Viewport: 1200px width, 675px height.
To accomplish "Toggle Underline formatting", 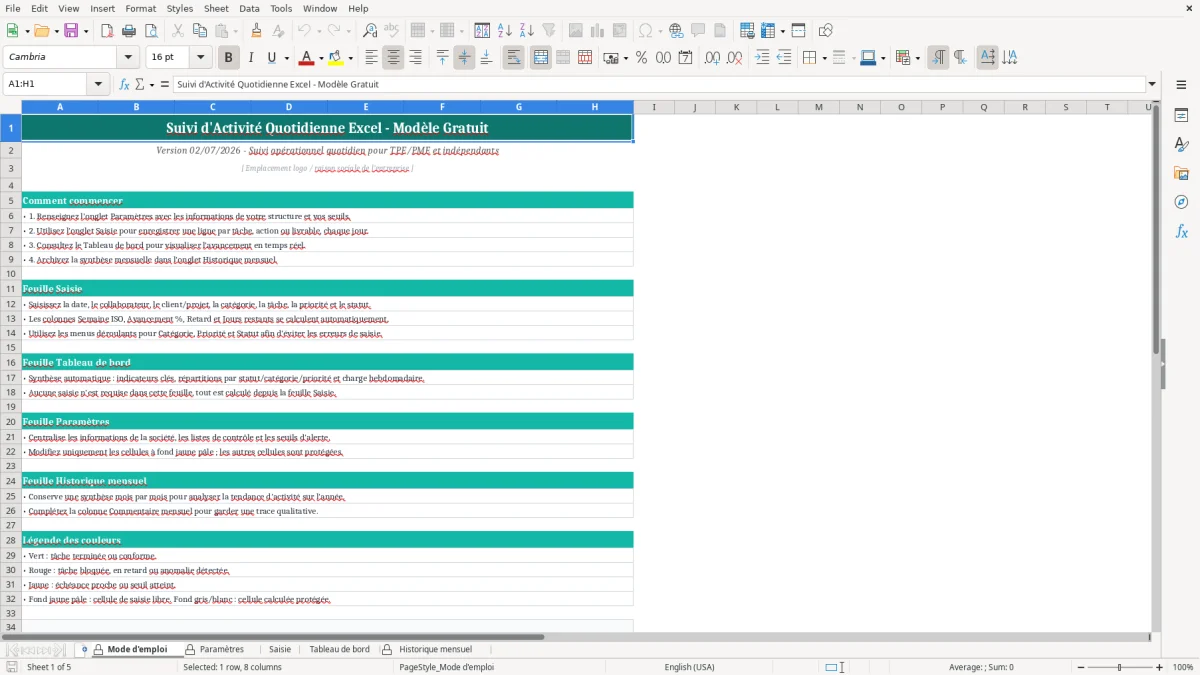I will coord(272,58).
